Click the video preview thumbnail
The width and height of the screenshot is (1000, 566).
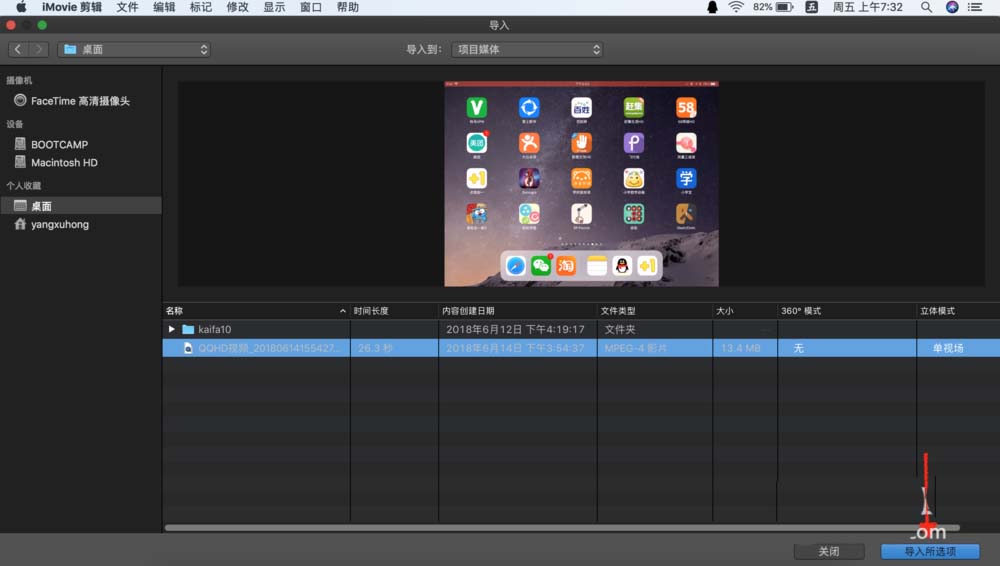point(581,184)
